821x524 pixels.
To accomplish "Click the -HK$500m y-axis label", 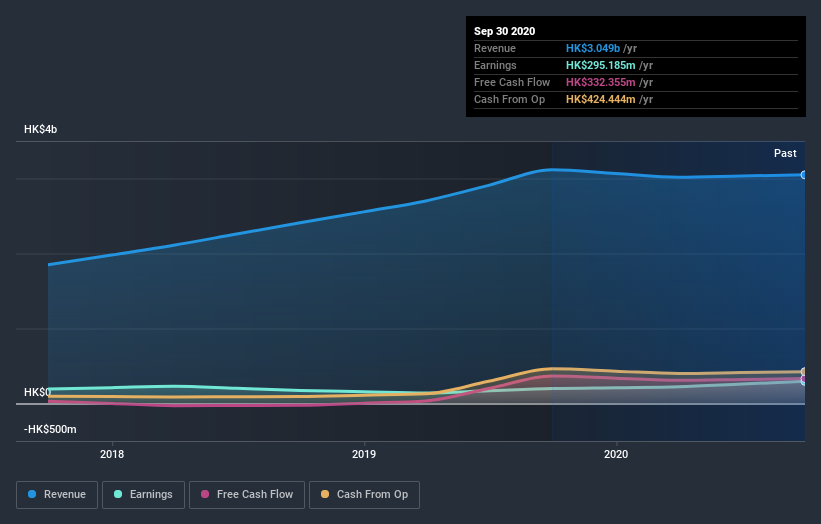I will [50, 429].
